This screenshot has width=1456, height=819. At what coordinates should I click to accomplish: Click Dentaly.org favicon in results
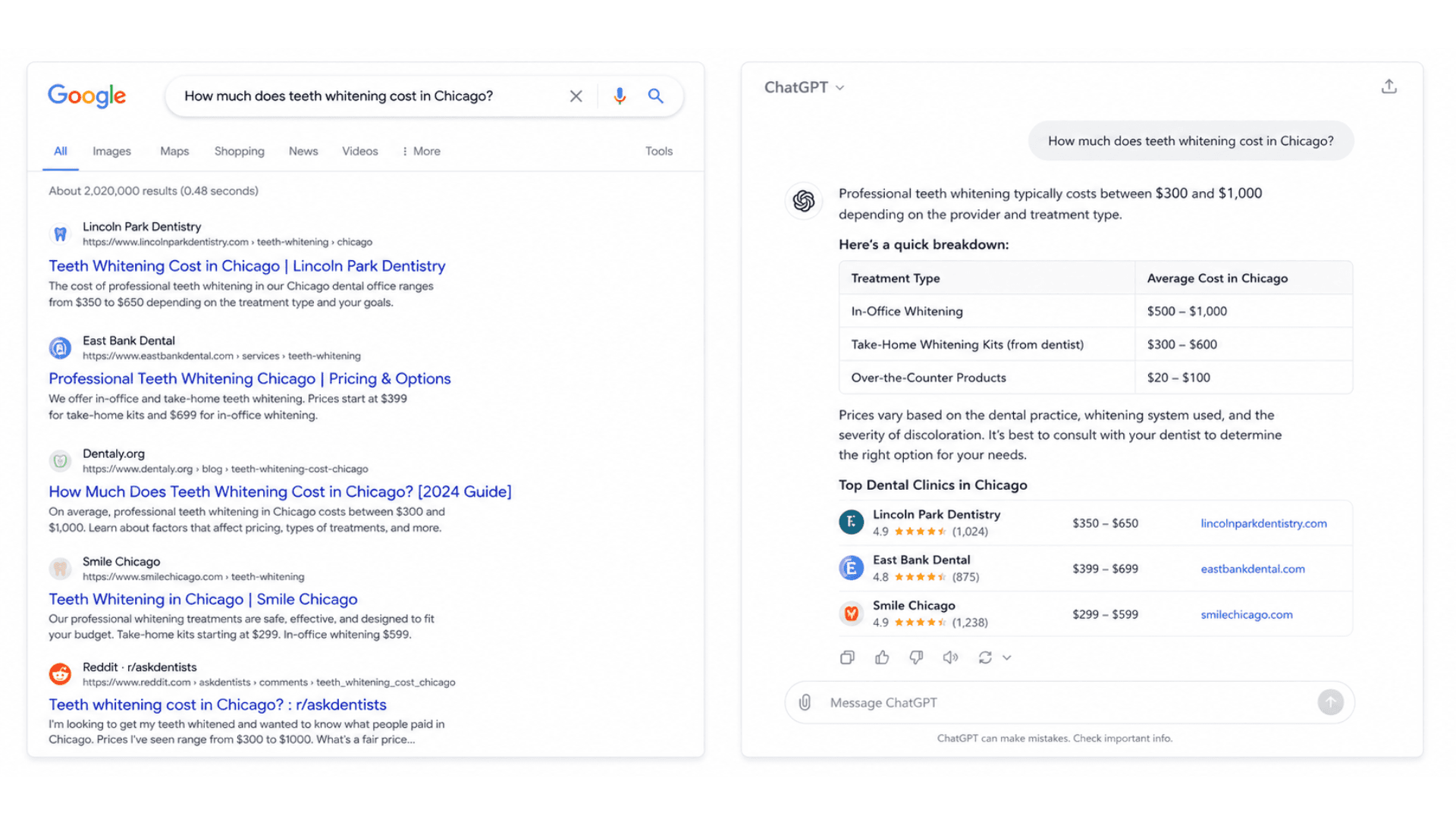click(x=61, y=460)
